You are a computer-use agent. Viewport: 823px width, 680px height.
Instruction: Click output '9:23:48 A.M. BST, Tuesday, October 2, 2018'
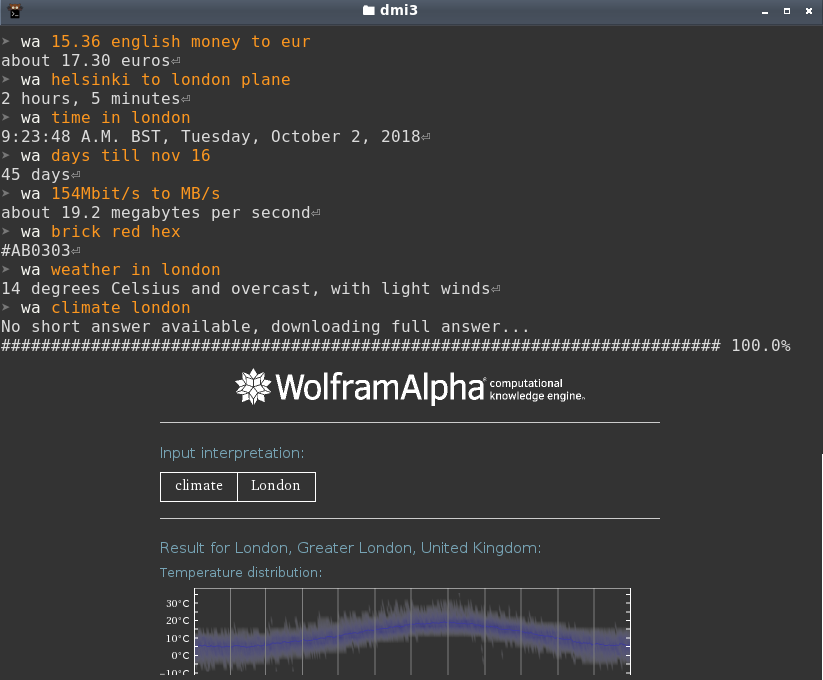pos(210,137)
